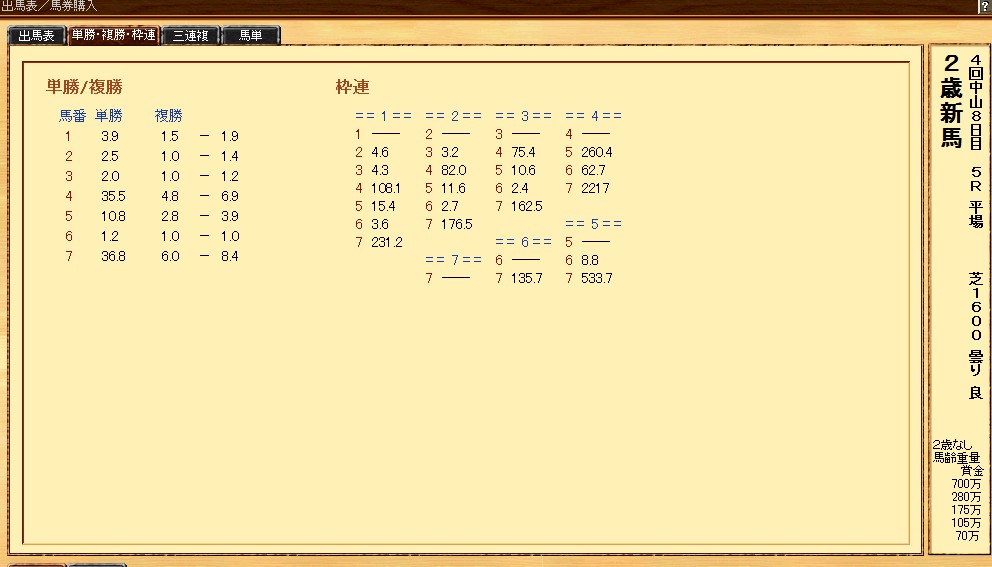Select bracket quinella odds 8.8
This screenshot has height=567, width=992.
(590, 260)
